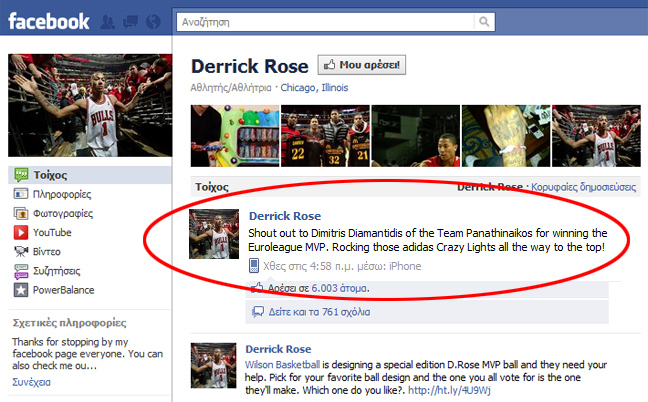Click the PowerBalance star icon in sidebar
Viewport: 648px width, 402px height.
(x=22, y=290)
